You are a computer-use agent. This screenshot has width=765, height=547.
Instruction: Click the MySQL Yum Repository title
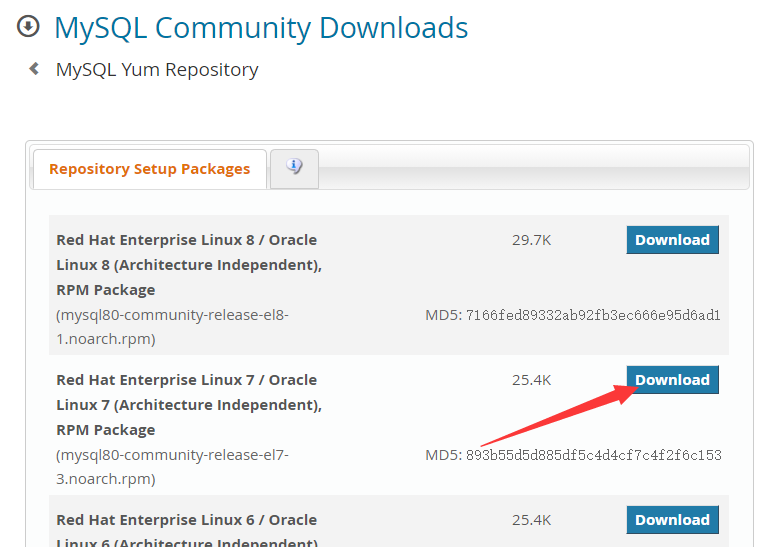157,70
